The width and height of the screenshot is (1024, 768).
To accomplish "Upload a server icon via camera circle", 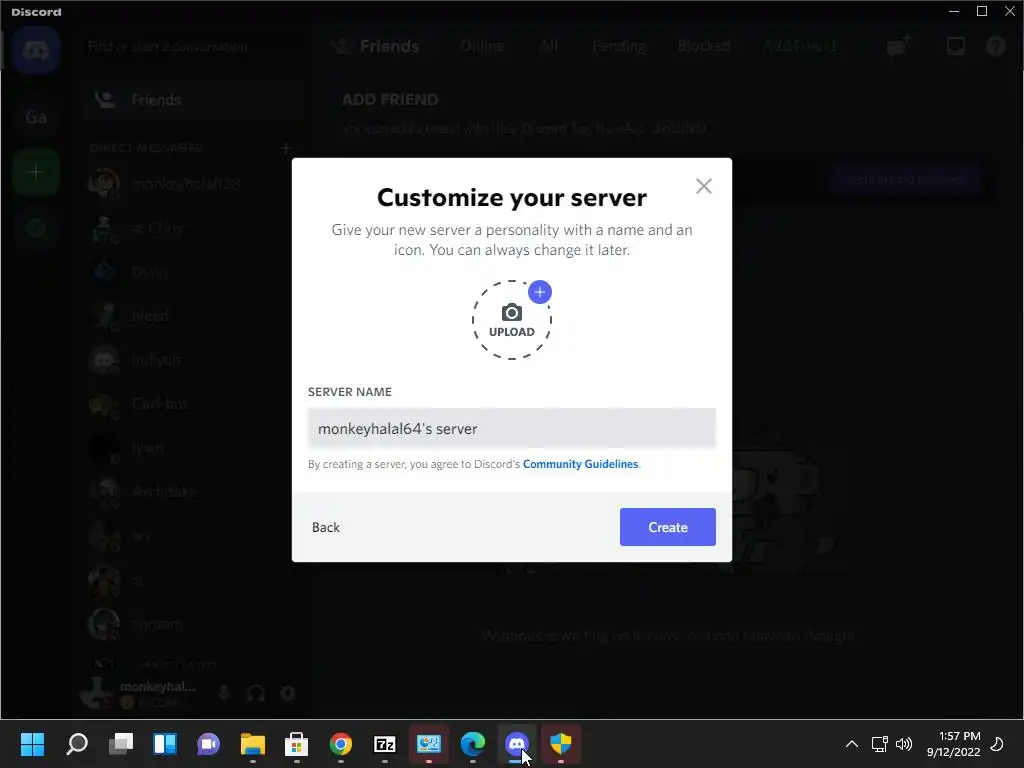I will (511, 320).
